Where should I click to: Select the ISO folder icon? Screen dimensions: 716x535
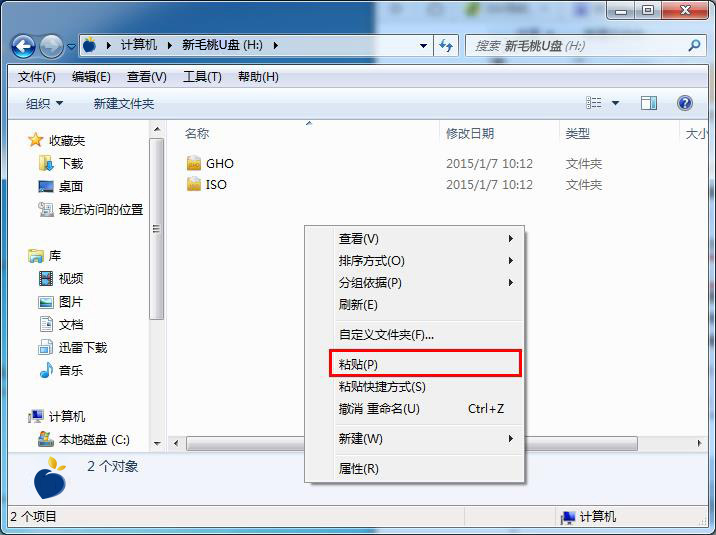pyautogui.click(x=194, y=184)
